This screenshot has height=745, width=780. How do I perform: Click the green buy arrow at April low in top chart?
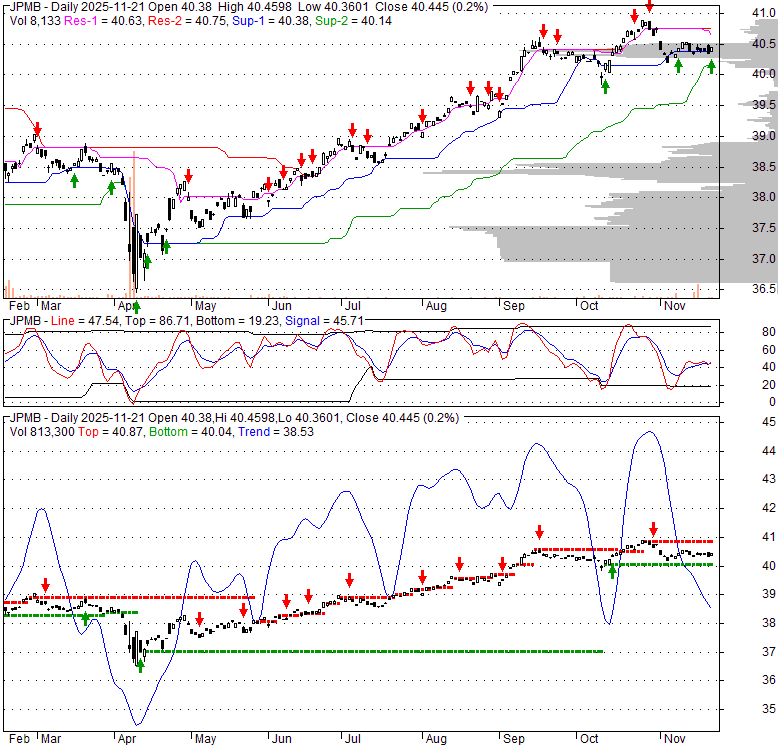137,305
